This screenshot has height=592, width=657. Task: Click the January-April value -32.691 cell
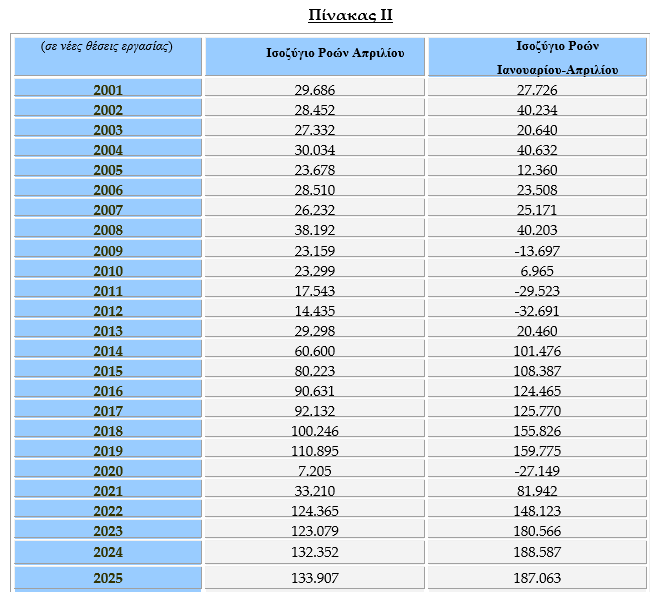536,311
